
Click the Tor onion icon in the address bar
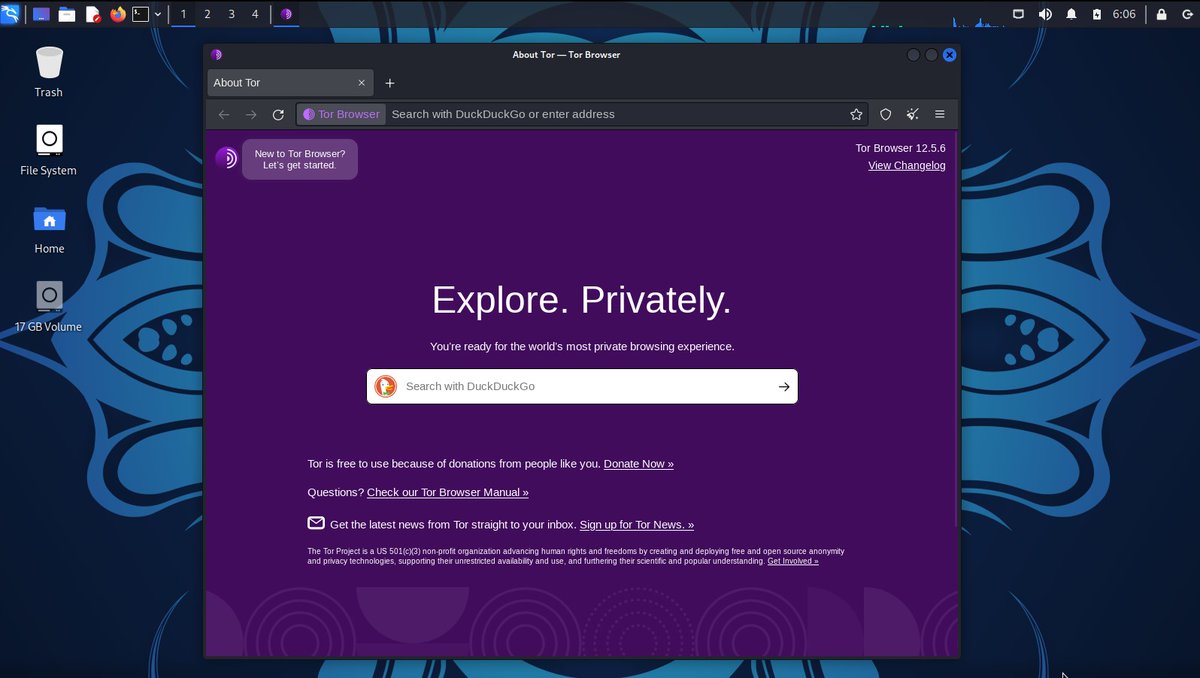[x=309, y=114]
